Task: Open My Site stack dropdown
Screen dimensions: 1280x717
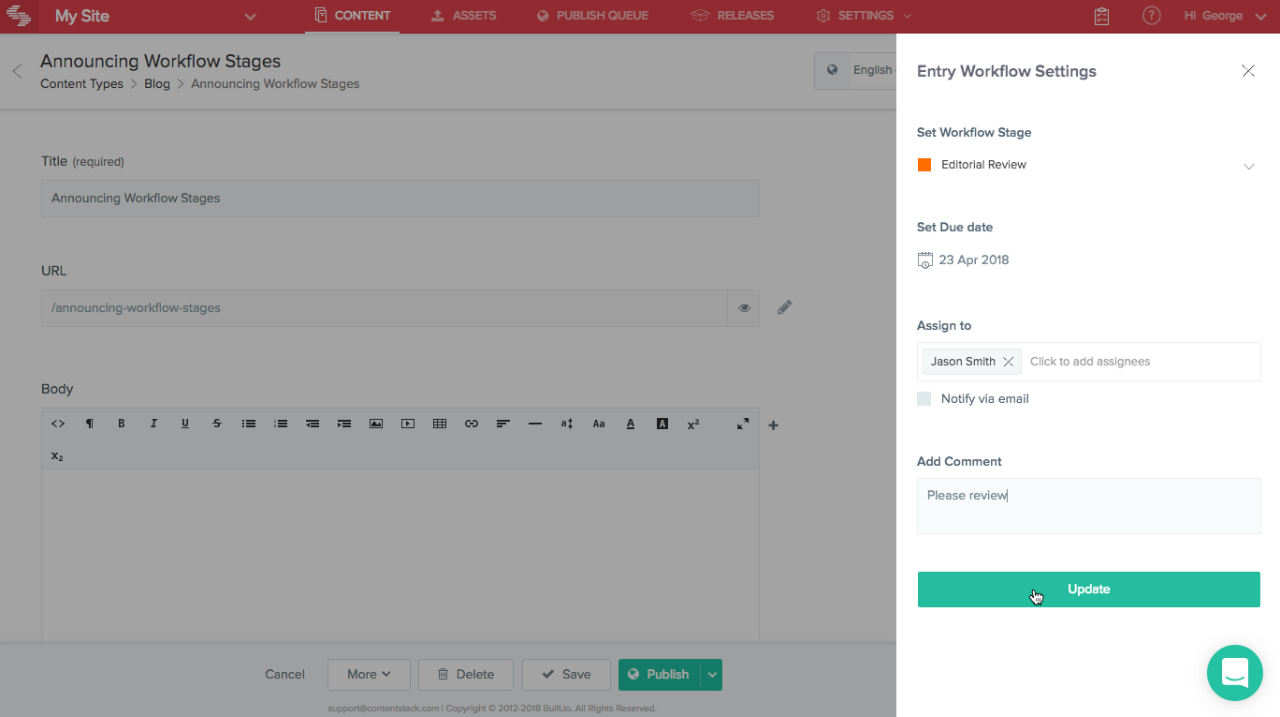Action: click(250, 17)
